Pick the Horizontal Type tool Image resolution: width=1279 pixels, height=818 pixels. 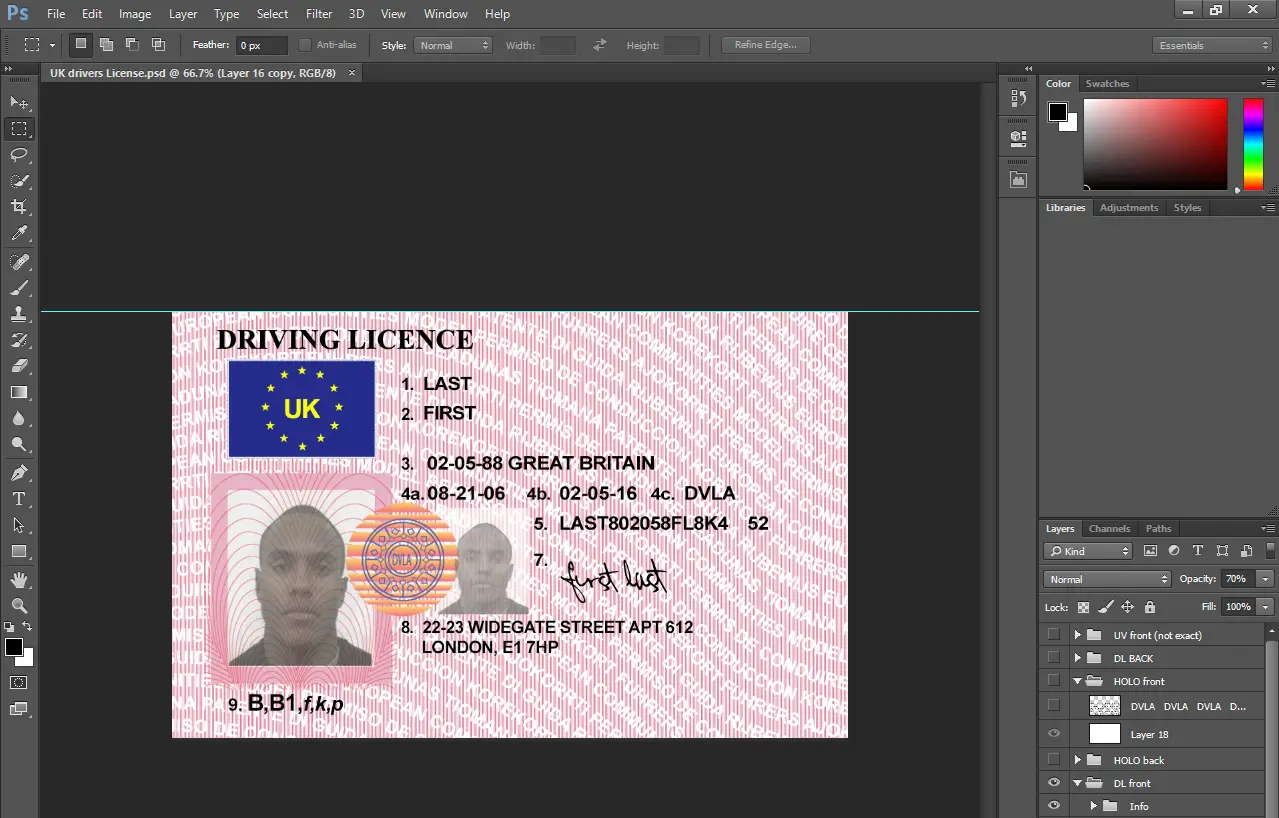click(x=19, y=498)
